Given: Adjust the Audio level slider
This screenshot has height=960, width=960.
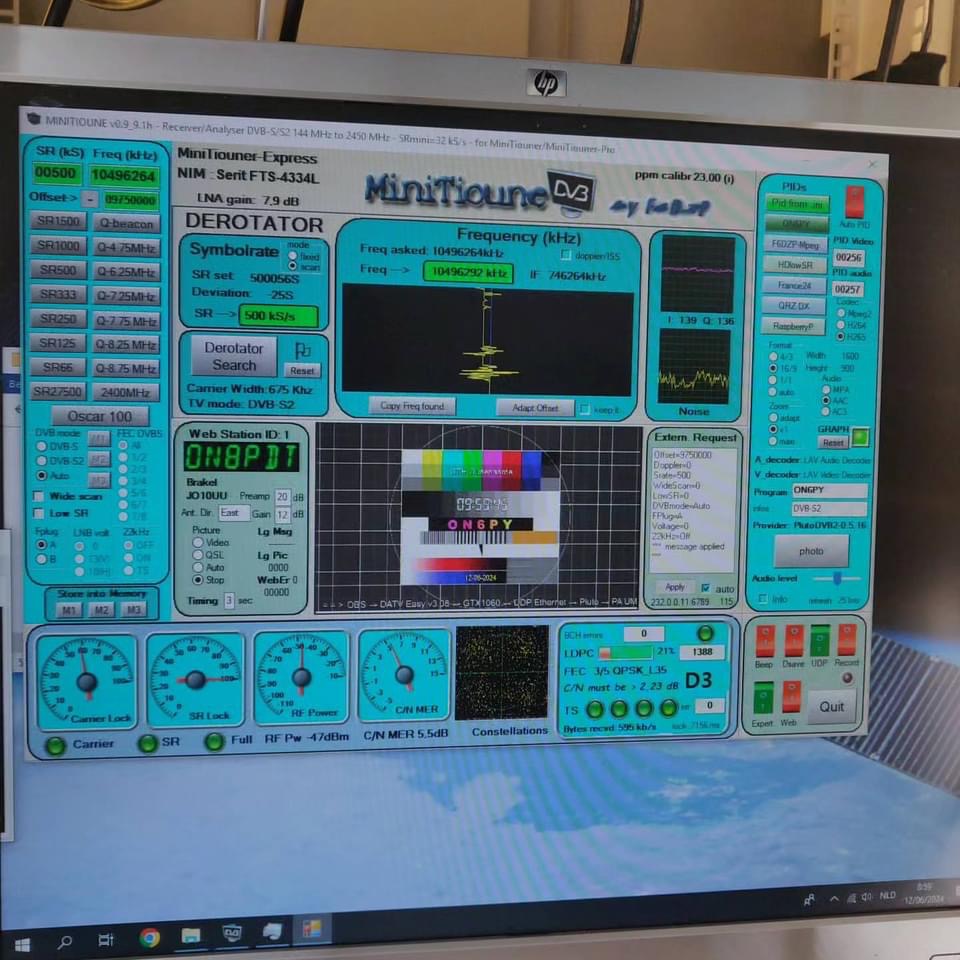Looking at the screenshot, I should pos(837,578).
